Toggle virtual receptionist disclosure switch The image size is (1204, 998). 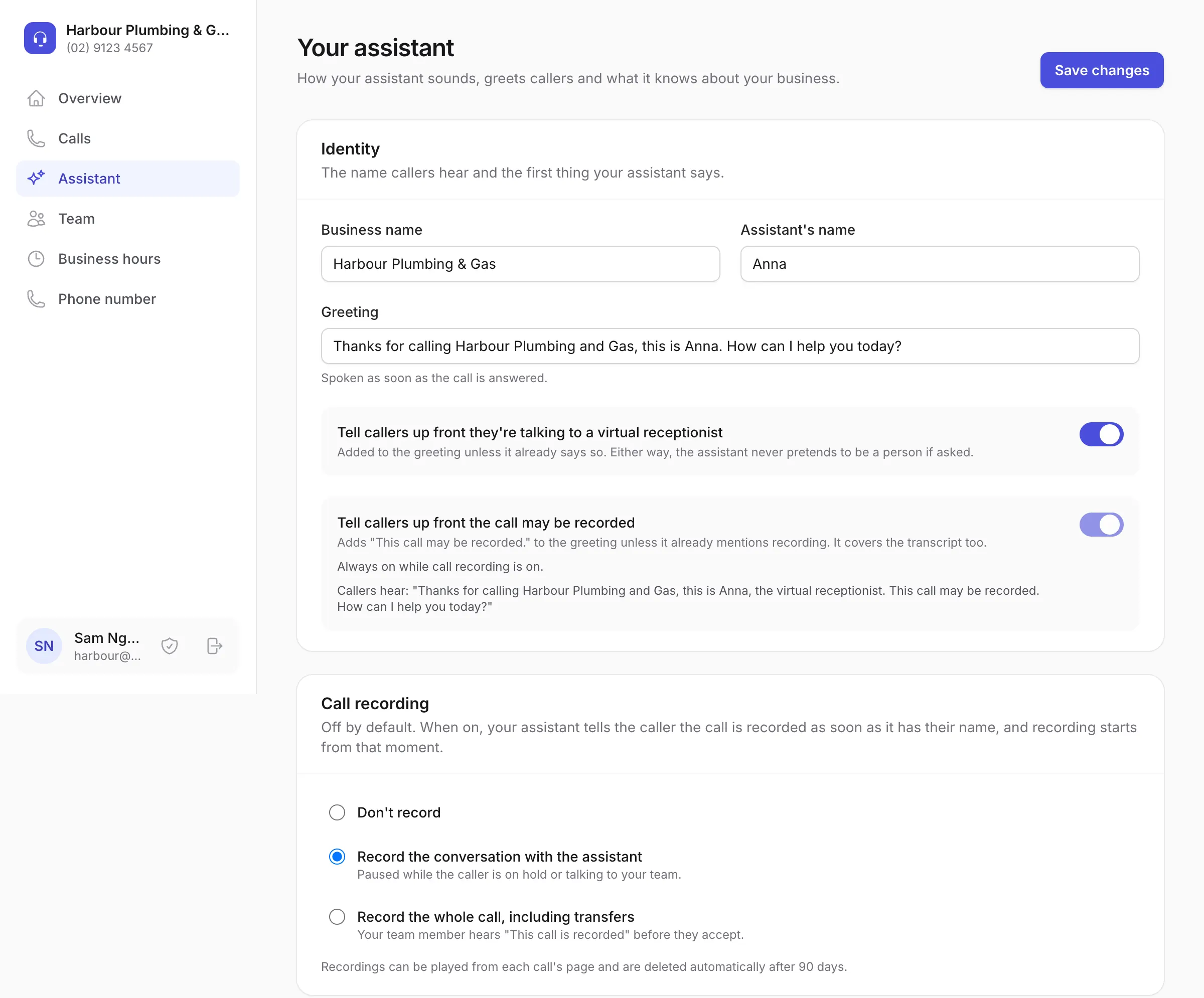coord(1101,434)
